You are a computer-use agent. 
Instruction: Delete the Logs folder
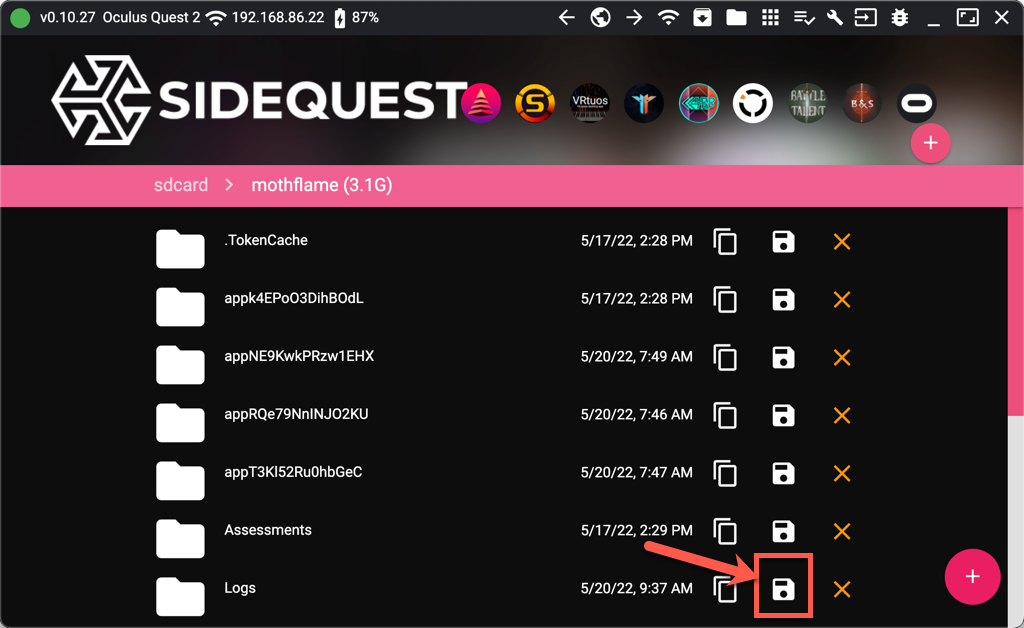842,589
